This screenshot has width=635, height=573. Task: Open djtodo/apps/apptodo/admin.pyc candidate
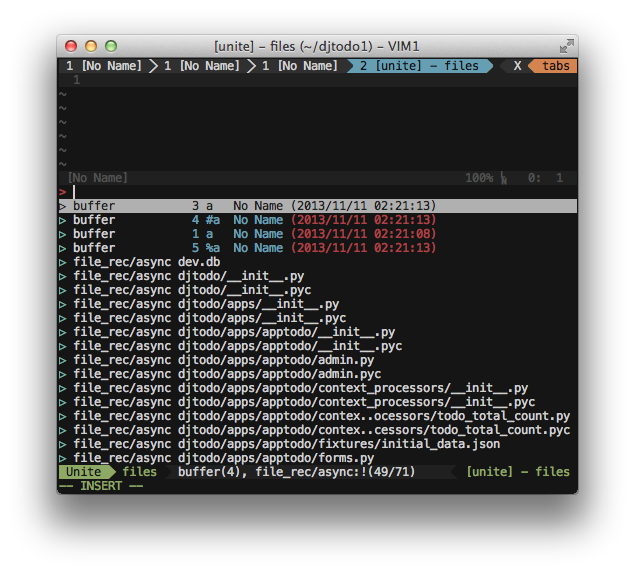318,374
